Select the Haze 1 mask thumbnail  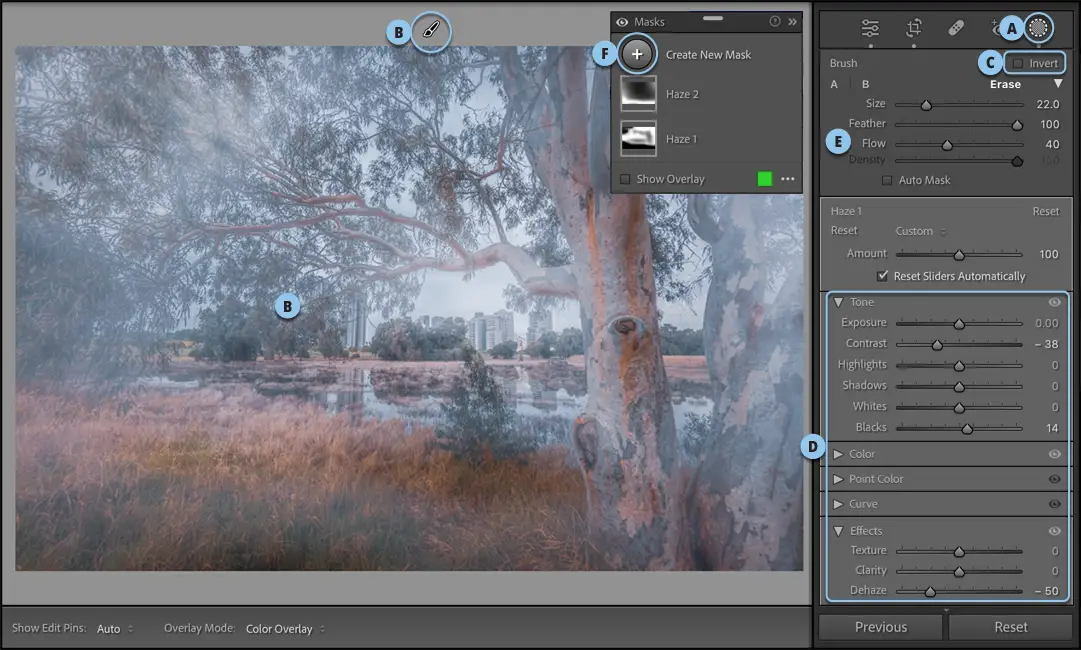(638, 139)
